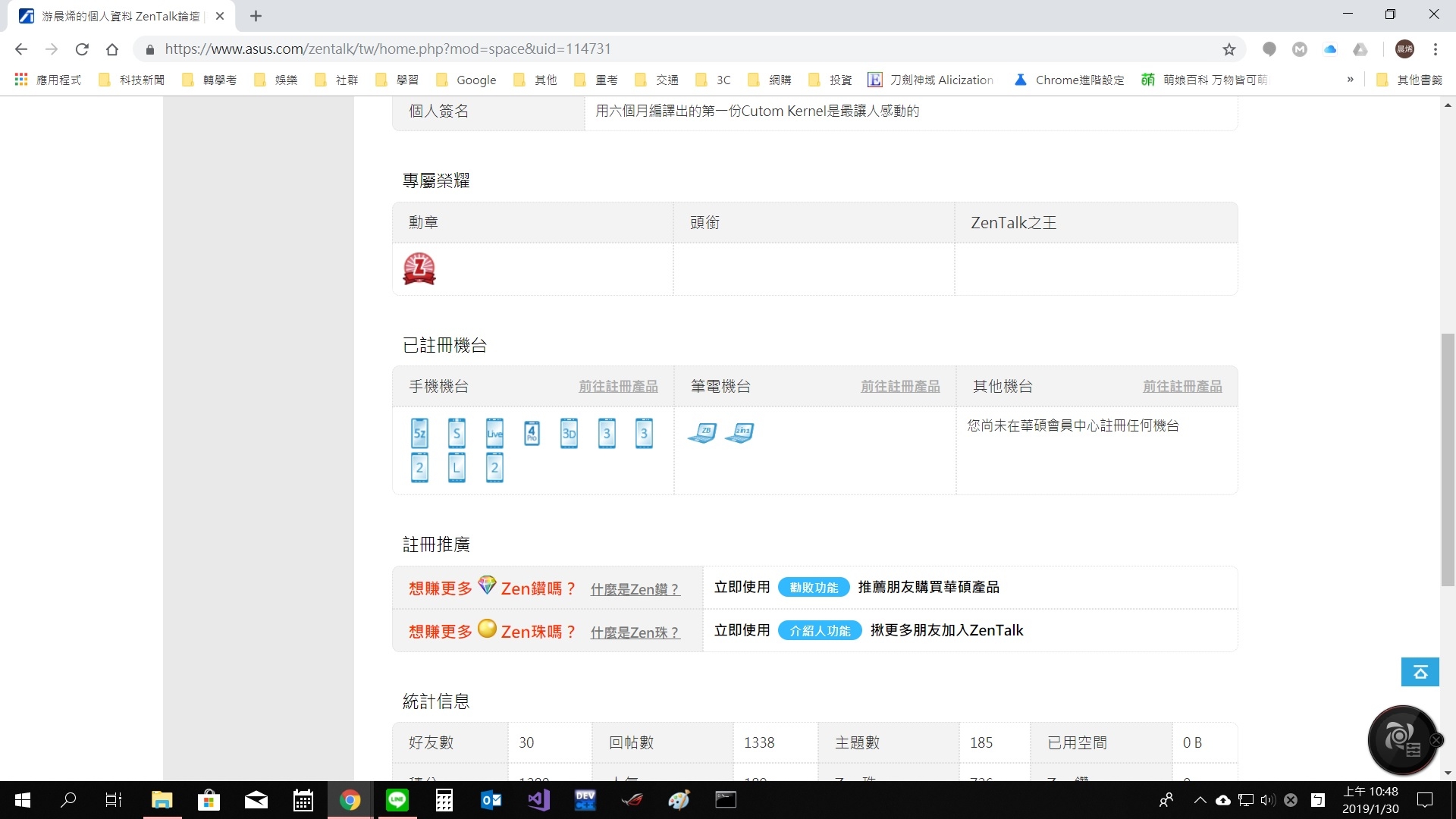
Task: Expand the 娛樂 bookmark folder
Action: 276,80
